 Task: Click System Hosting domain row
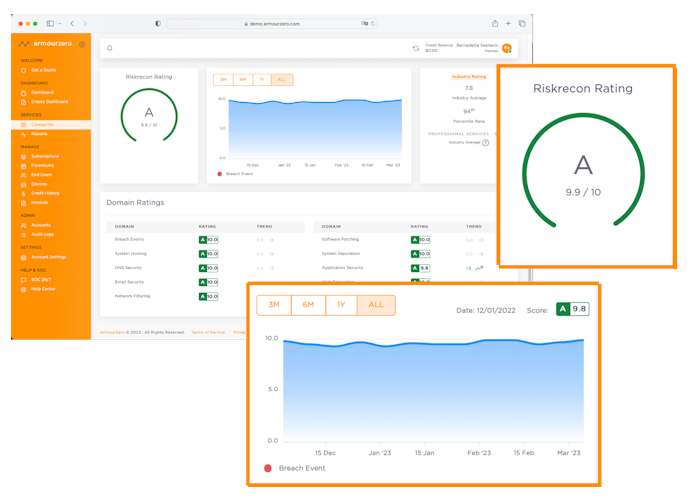[x=206, y=254]
